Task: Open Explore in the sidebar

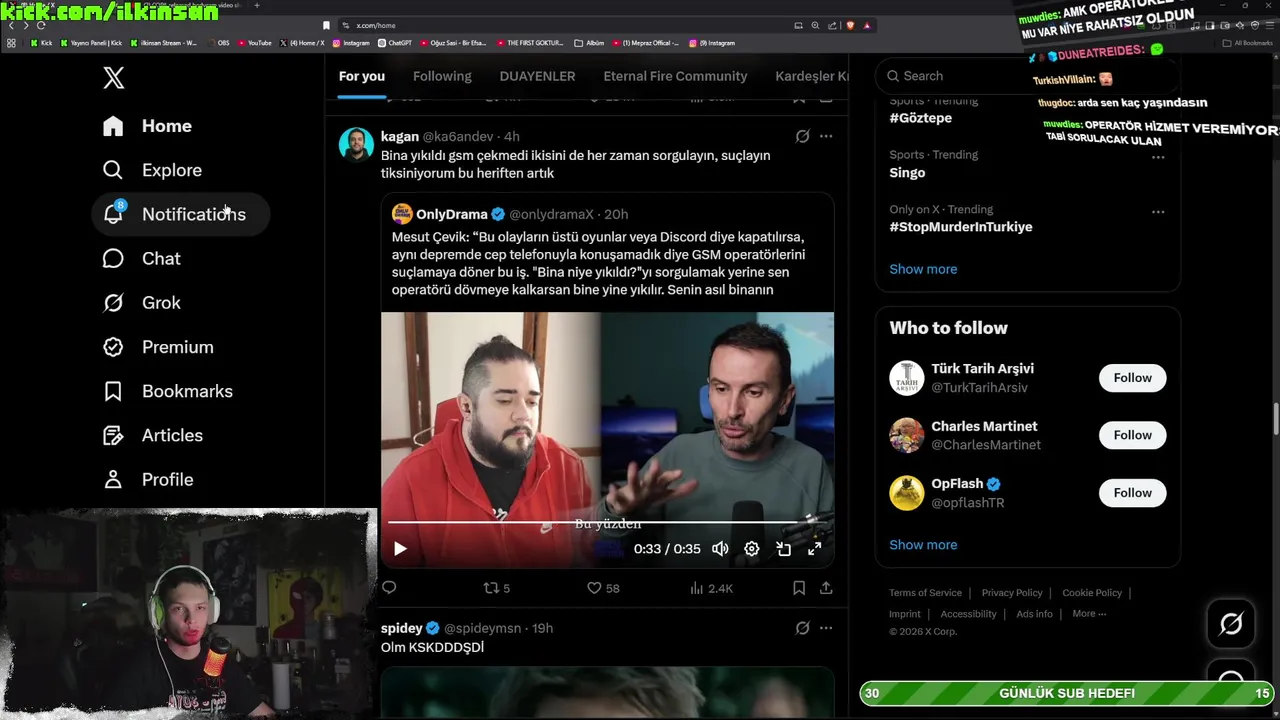Action: tap(152, 170)
